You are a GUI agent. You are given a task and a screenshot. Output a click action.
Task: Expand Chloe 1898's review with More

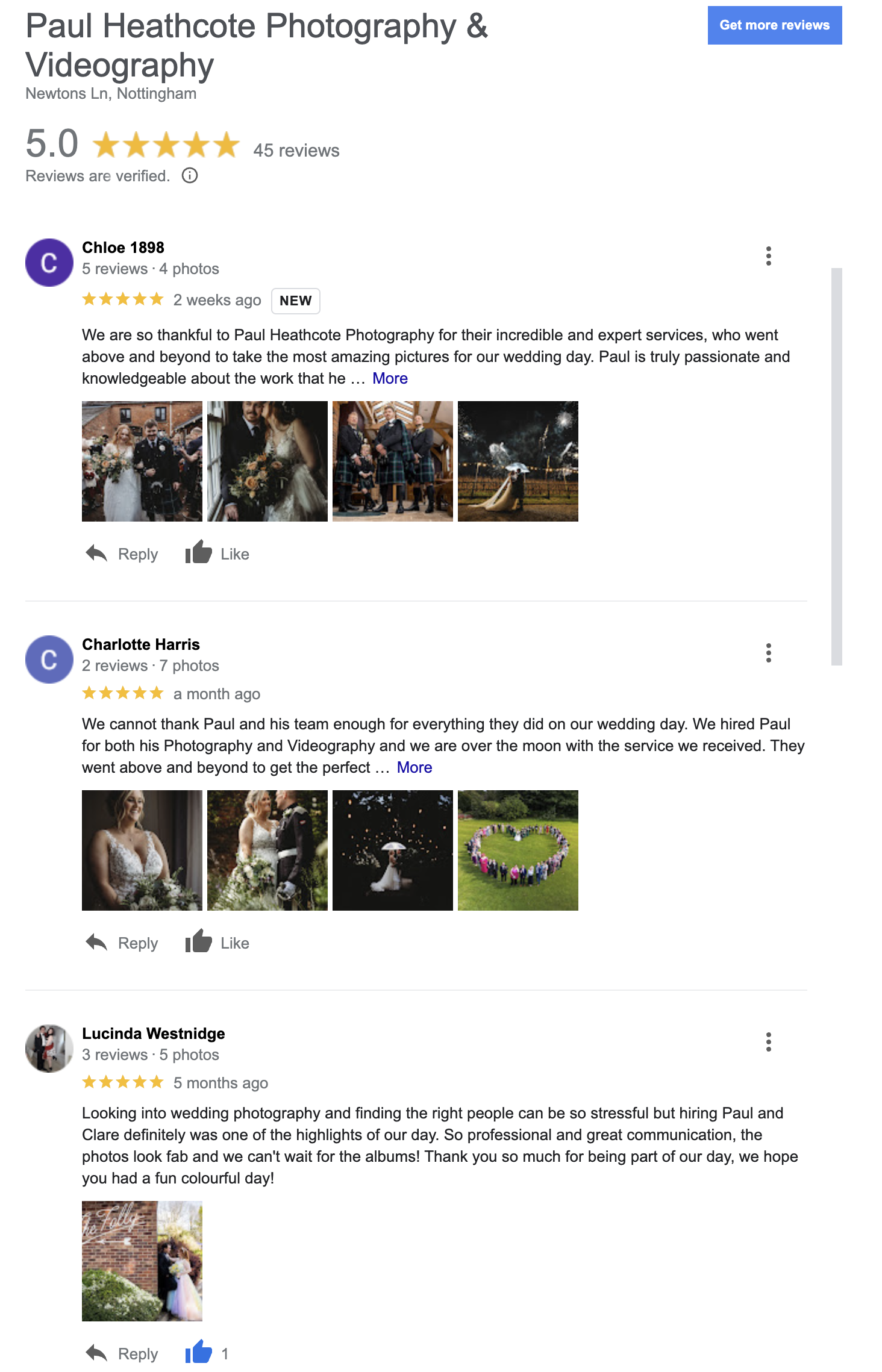click(x=390, y=378)
